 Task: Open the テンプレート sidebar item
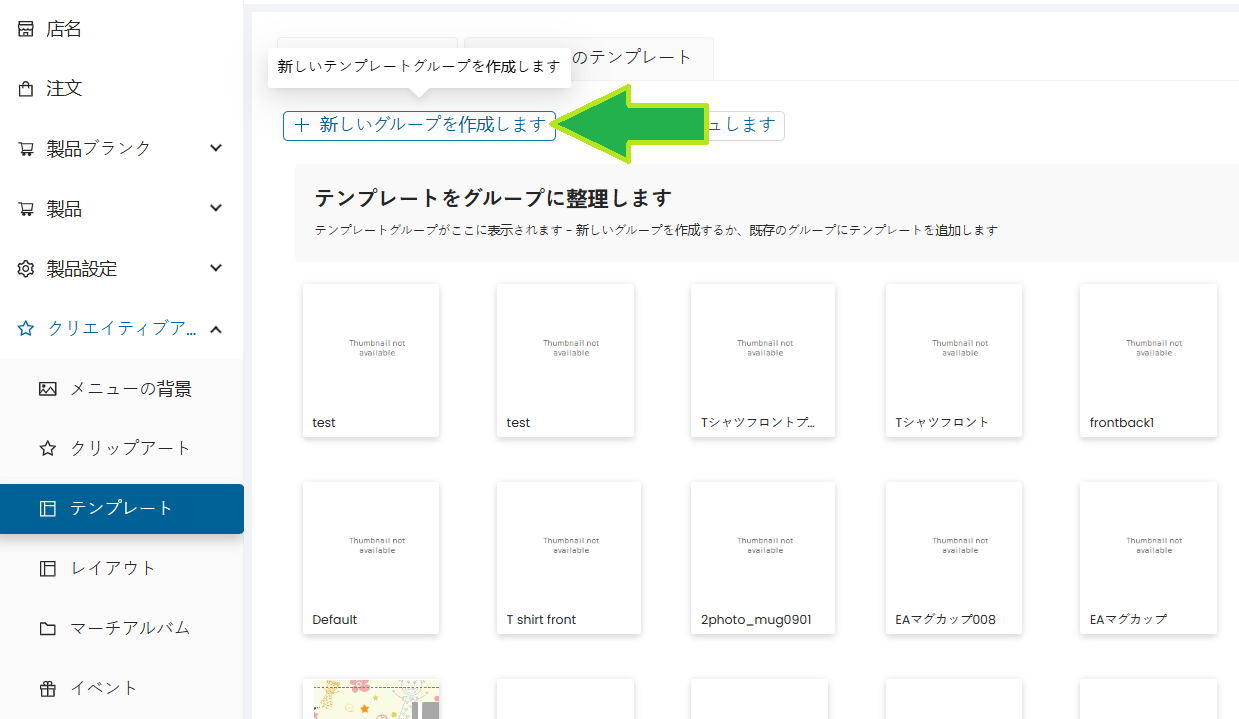pyautogui.click(x=121, y=509)
